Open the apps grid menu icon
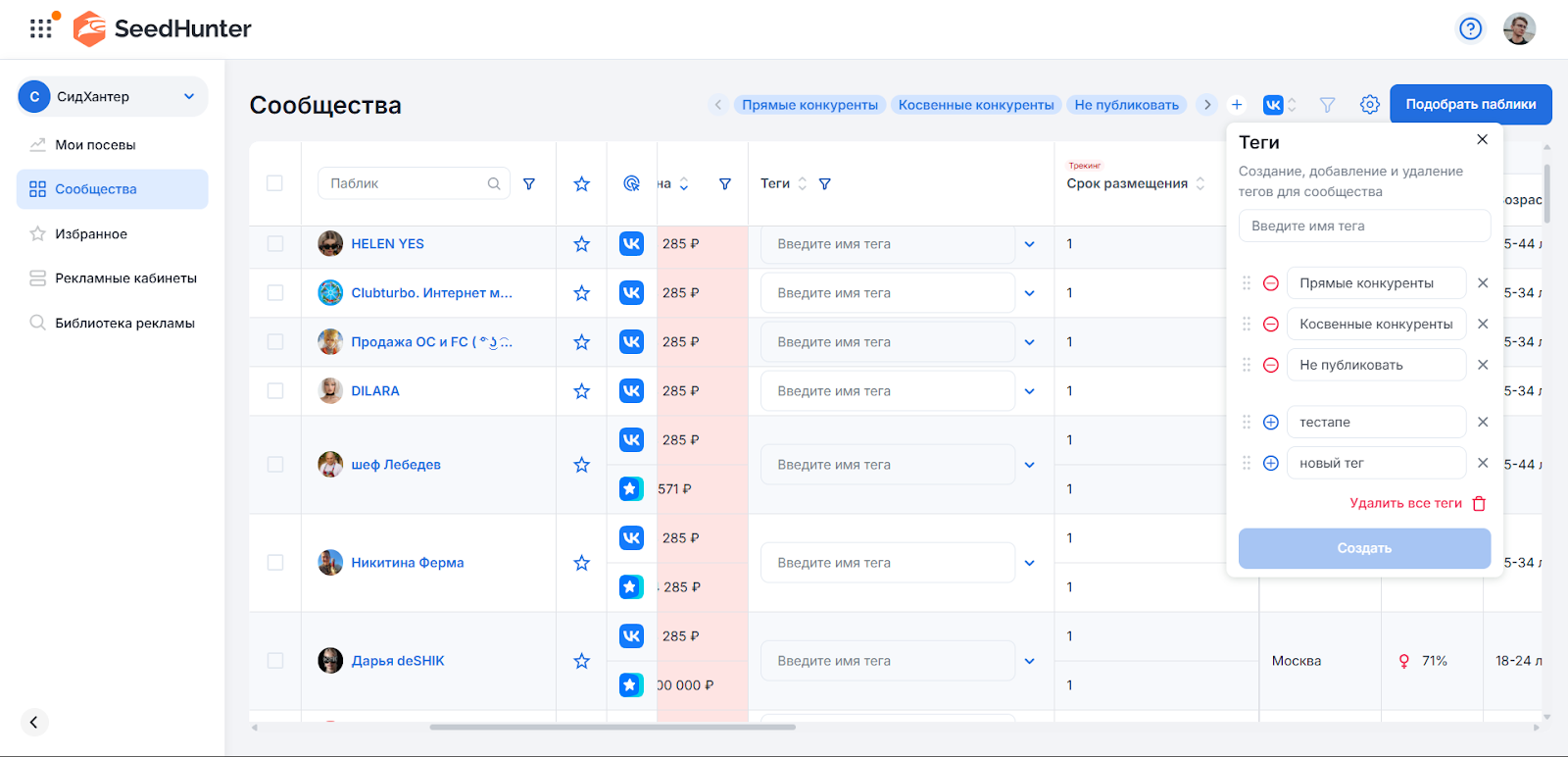The image size is (1568, 757). pyautogui.click(x=40, y=28)
